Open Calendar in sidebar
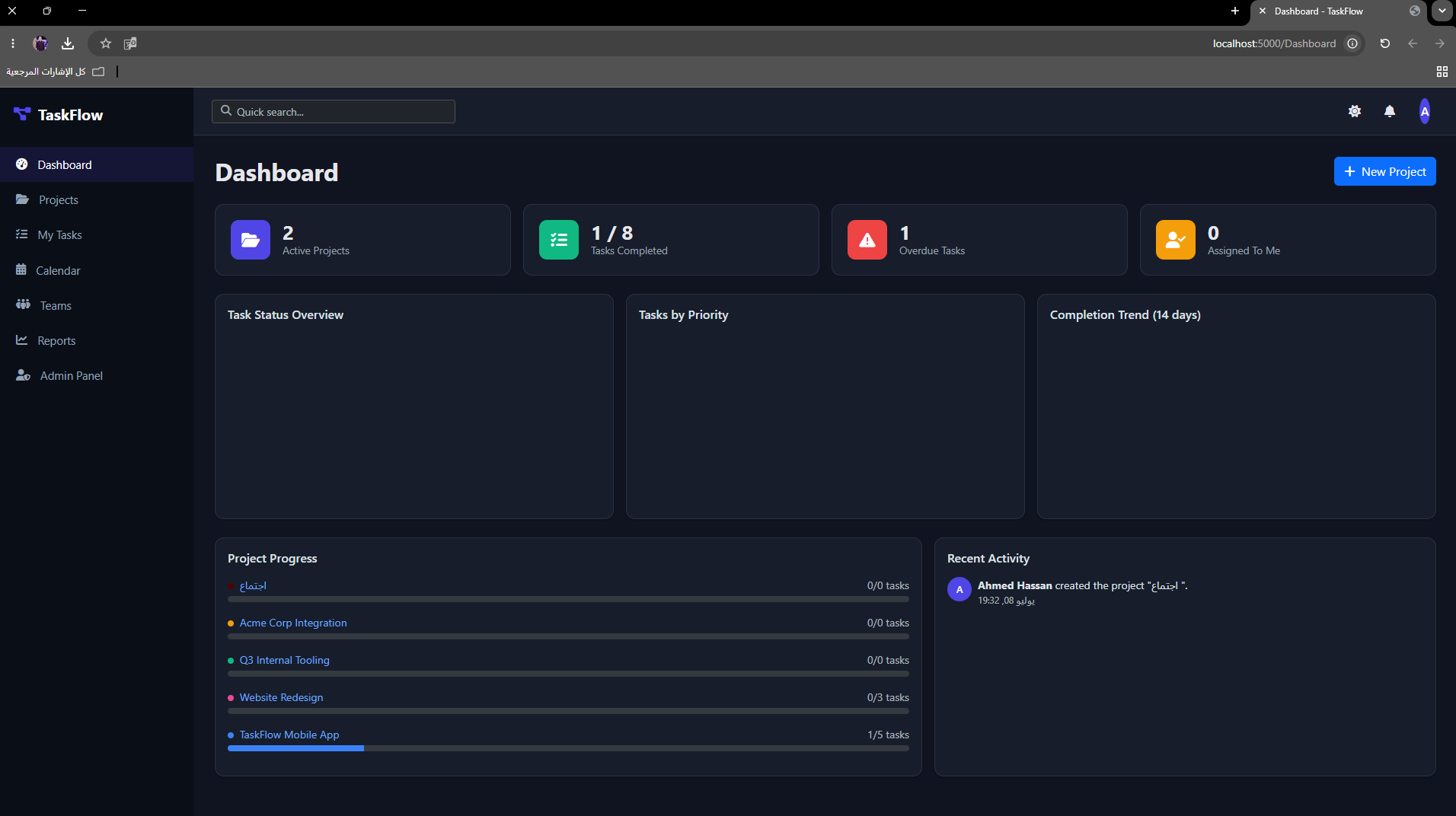This screenshot has height=816, width=1456. (97, 270)
